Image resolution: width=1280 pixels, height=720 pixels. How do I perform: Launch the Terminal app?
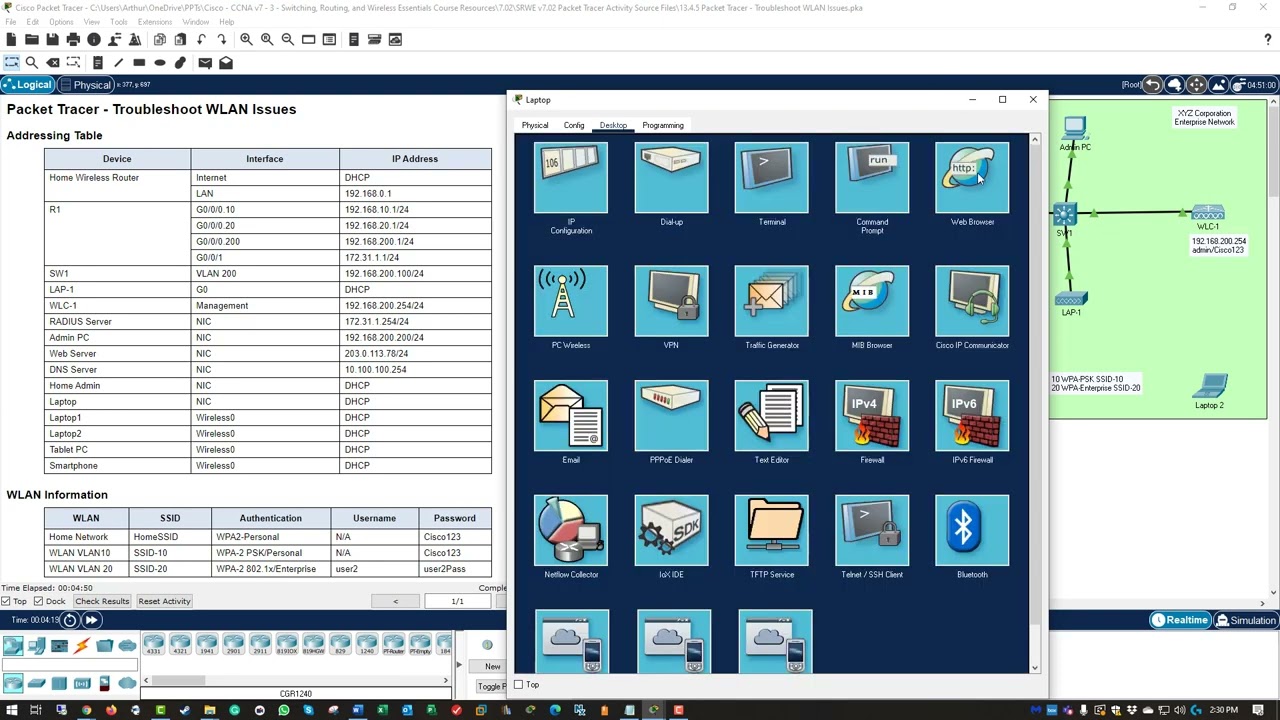(x=772, y=178)
